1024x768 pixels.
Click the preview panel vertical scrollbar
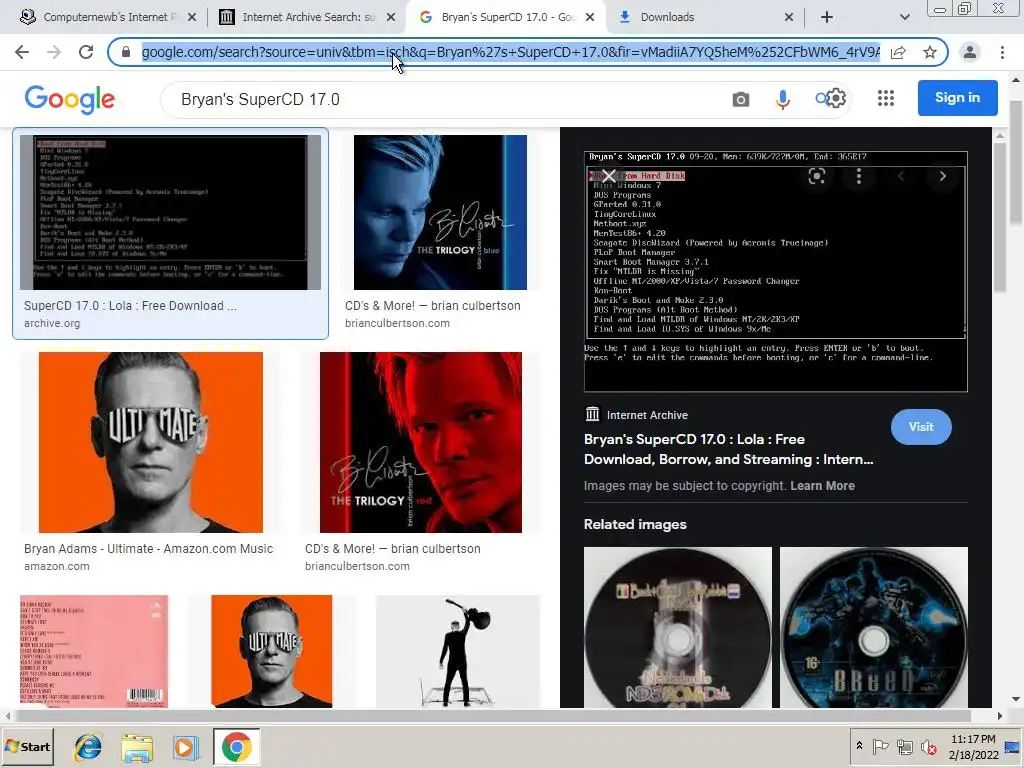1000,216
